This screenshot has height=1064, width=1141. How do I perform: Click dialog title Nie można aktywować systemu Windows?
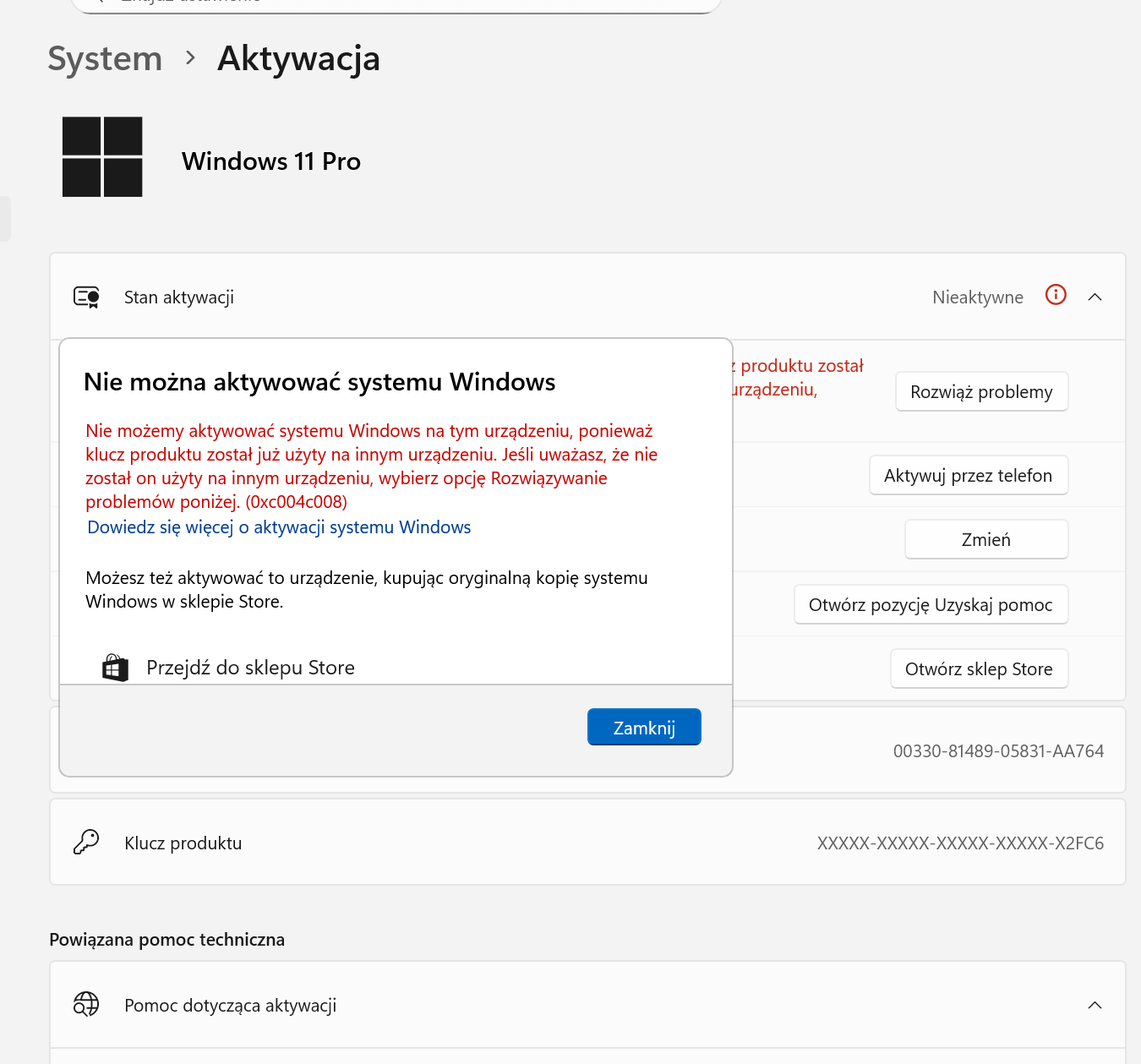pyautogui.click(x=319, y=382)
